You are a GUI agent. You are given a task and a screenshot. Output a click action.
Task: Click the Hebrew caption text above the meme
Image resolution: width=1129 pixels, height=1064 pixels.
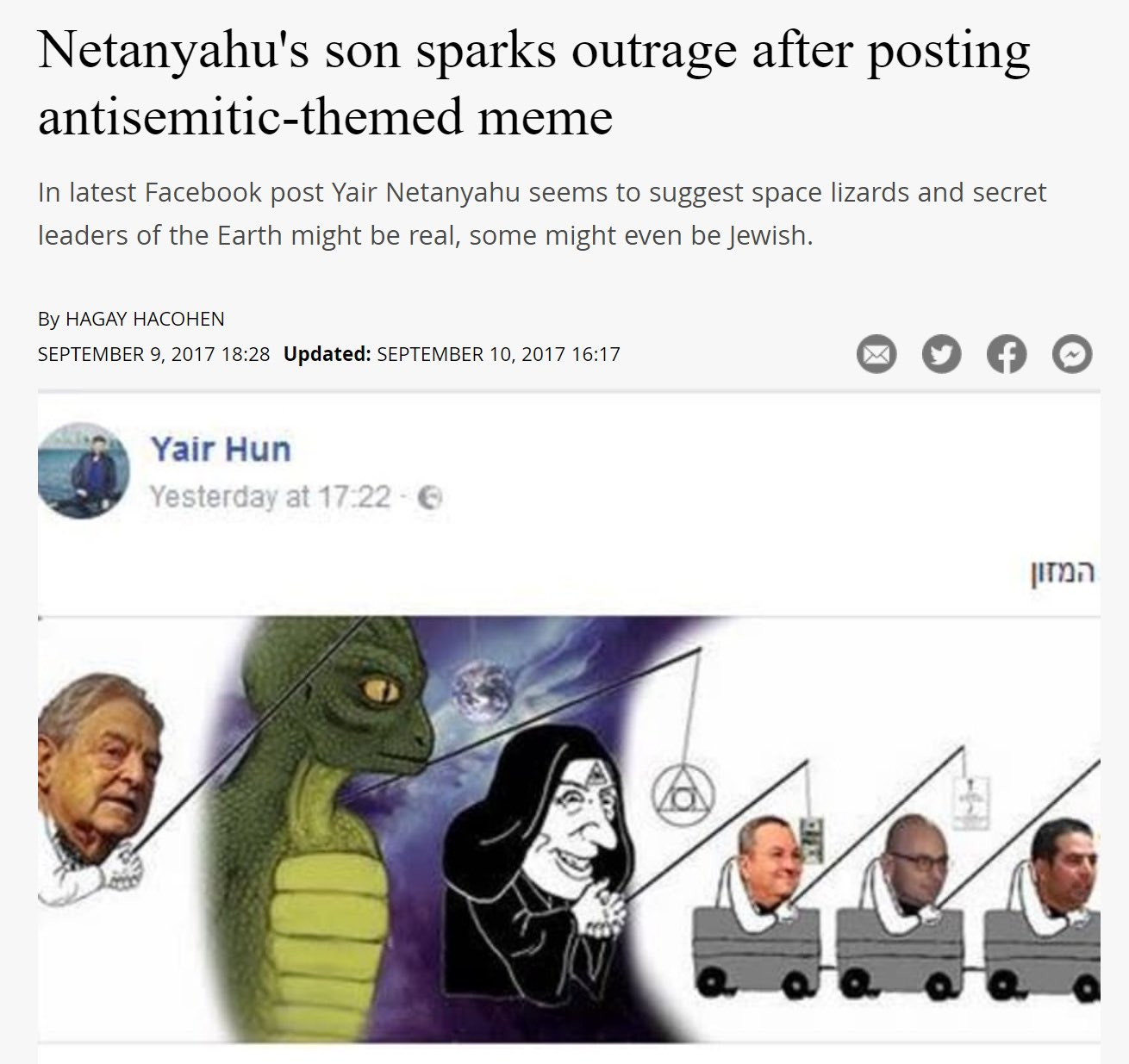pos(1063,572)
